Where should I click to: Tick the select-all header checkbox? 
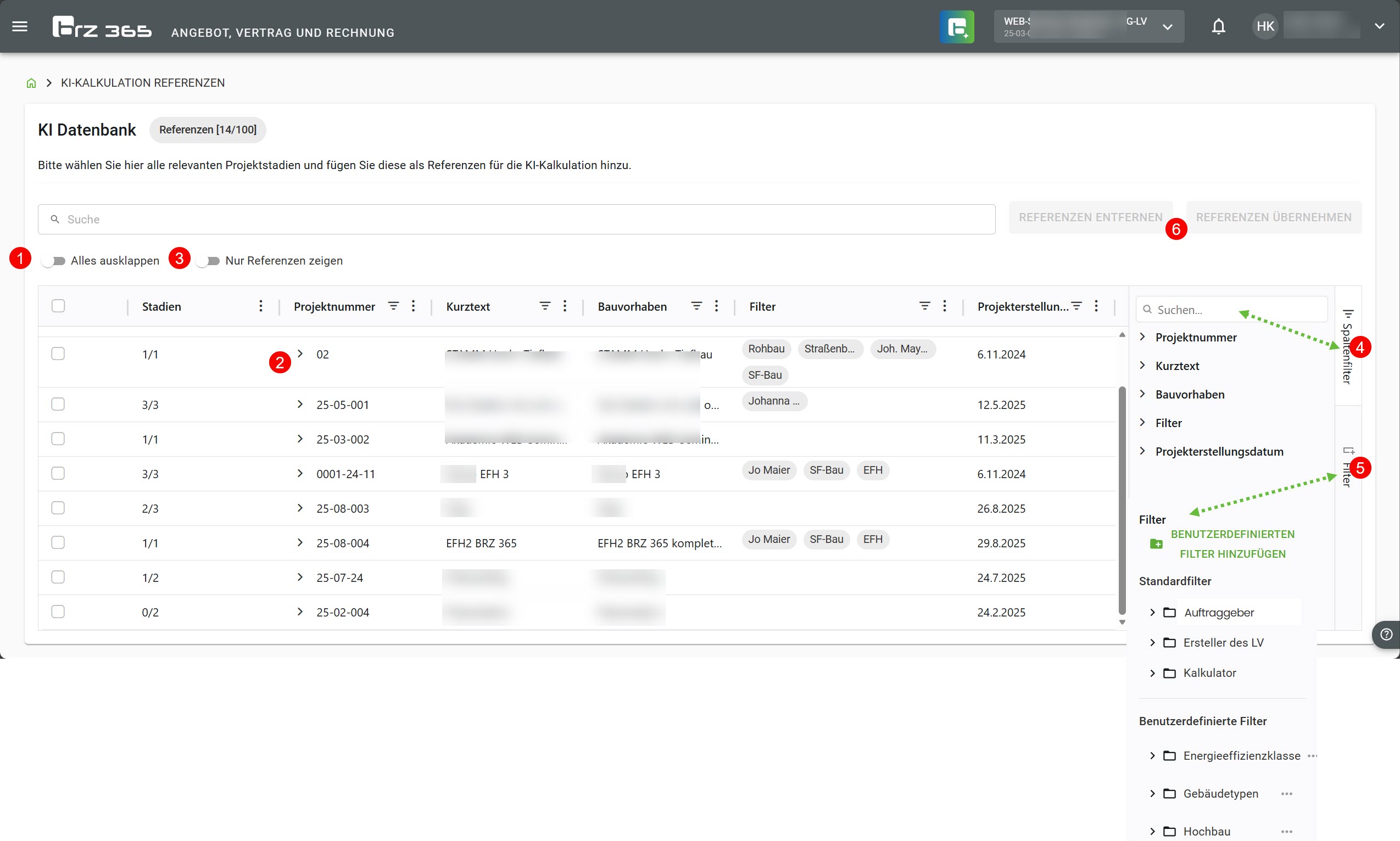point(58,306)
